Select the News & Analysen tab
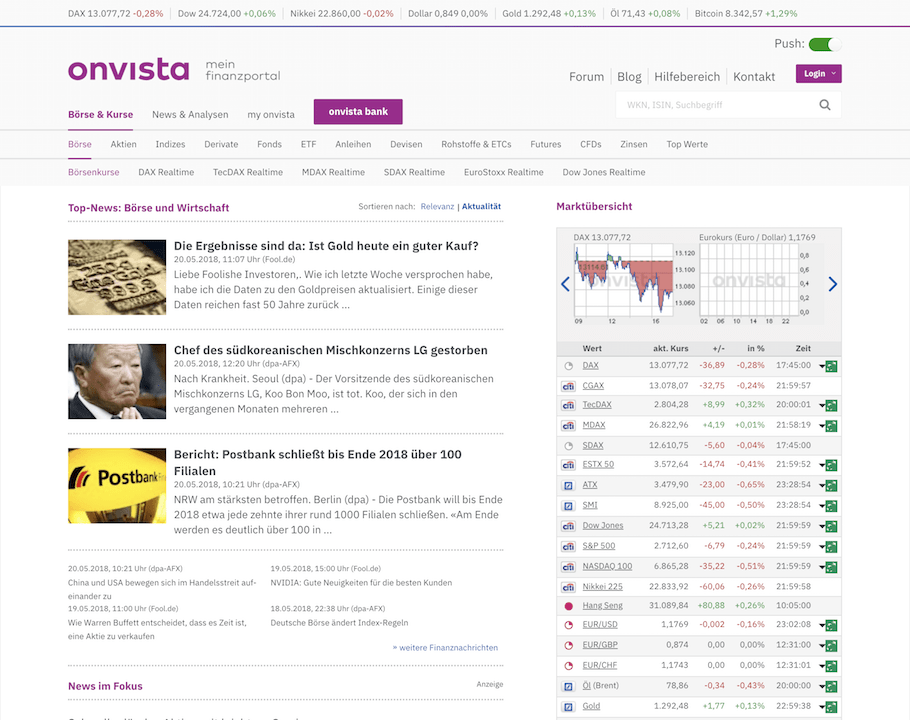This screenshot has width=910, height=720. 190,115
